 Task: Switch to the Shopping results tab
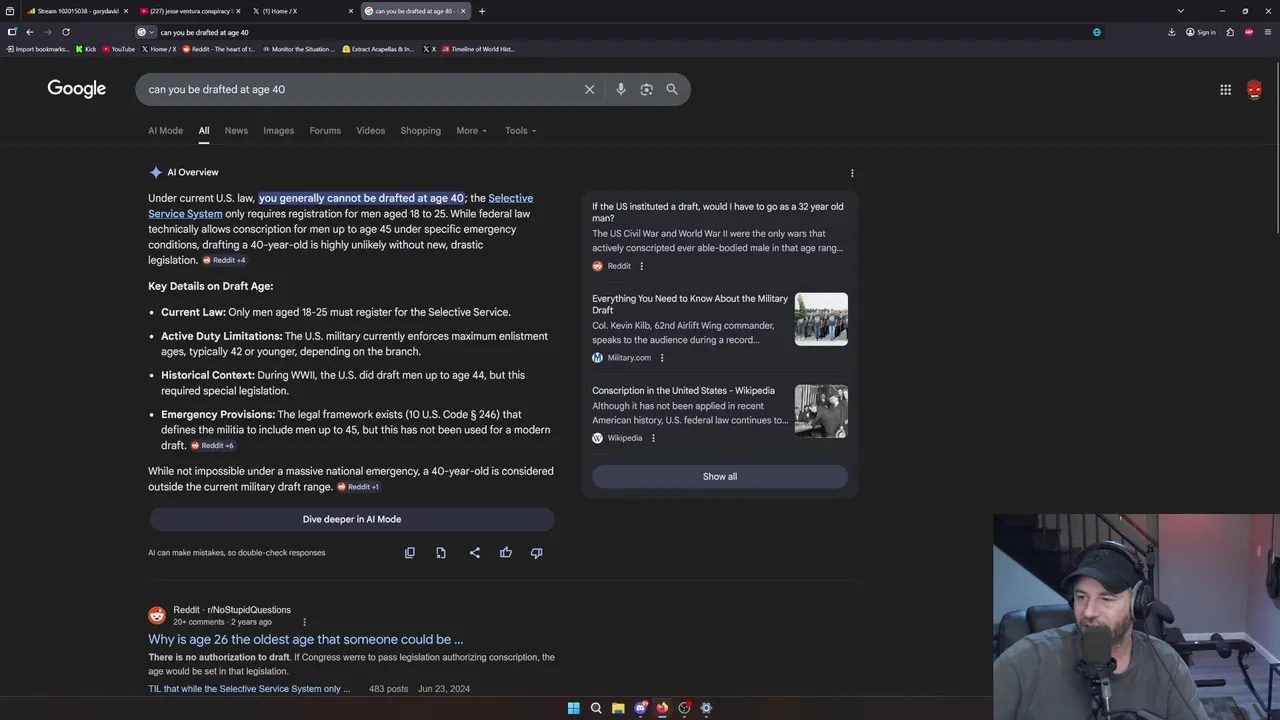[420, 130]
